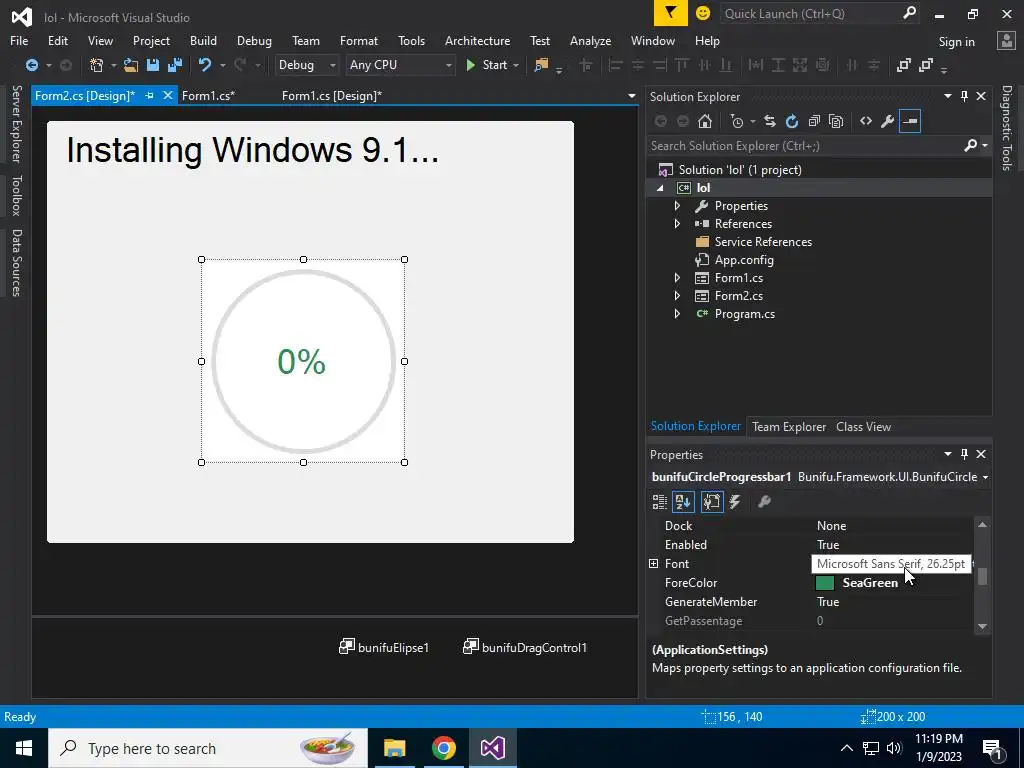Toggle auto-hide pin of Properties panel
The width and height of the screenshot is (1024, 768).
click(965, 454)
